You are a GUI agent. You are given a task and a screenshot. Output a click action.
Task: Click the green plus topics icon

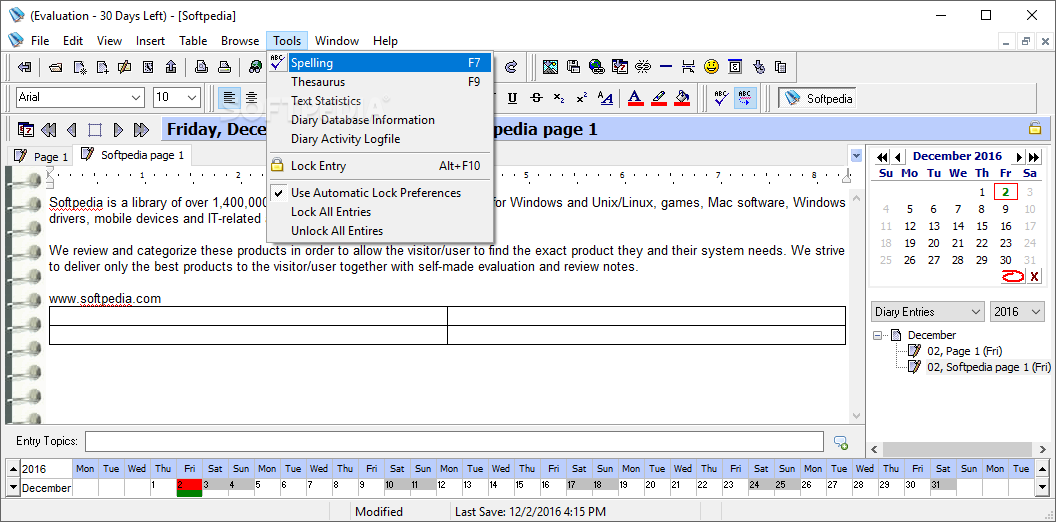[x=840, y=442]
